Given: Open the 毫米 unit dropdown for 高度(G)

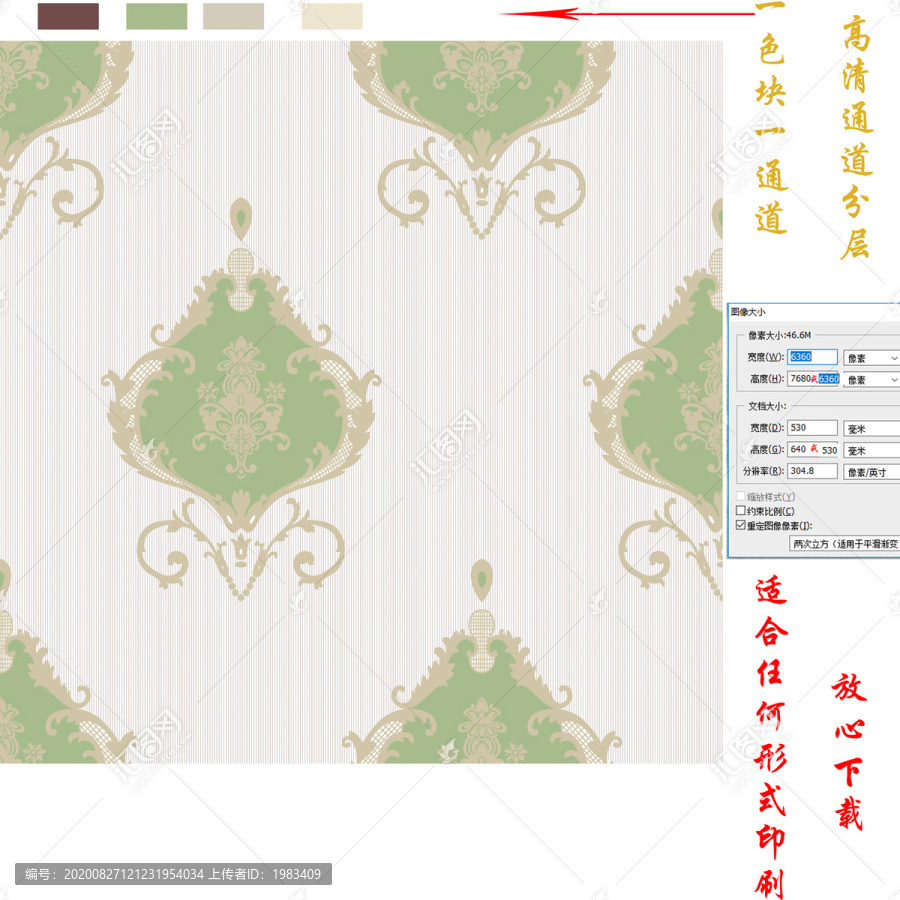Looking at the screenshot, I should [871, 451].
